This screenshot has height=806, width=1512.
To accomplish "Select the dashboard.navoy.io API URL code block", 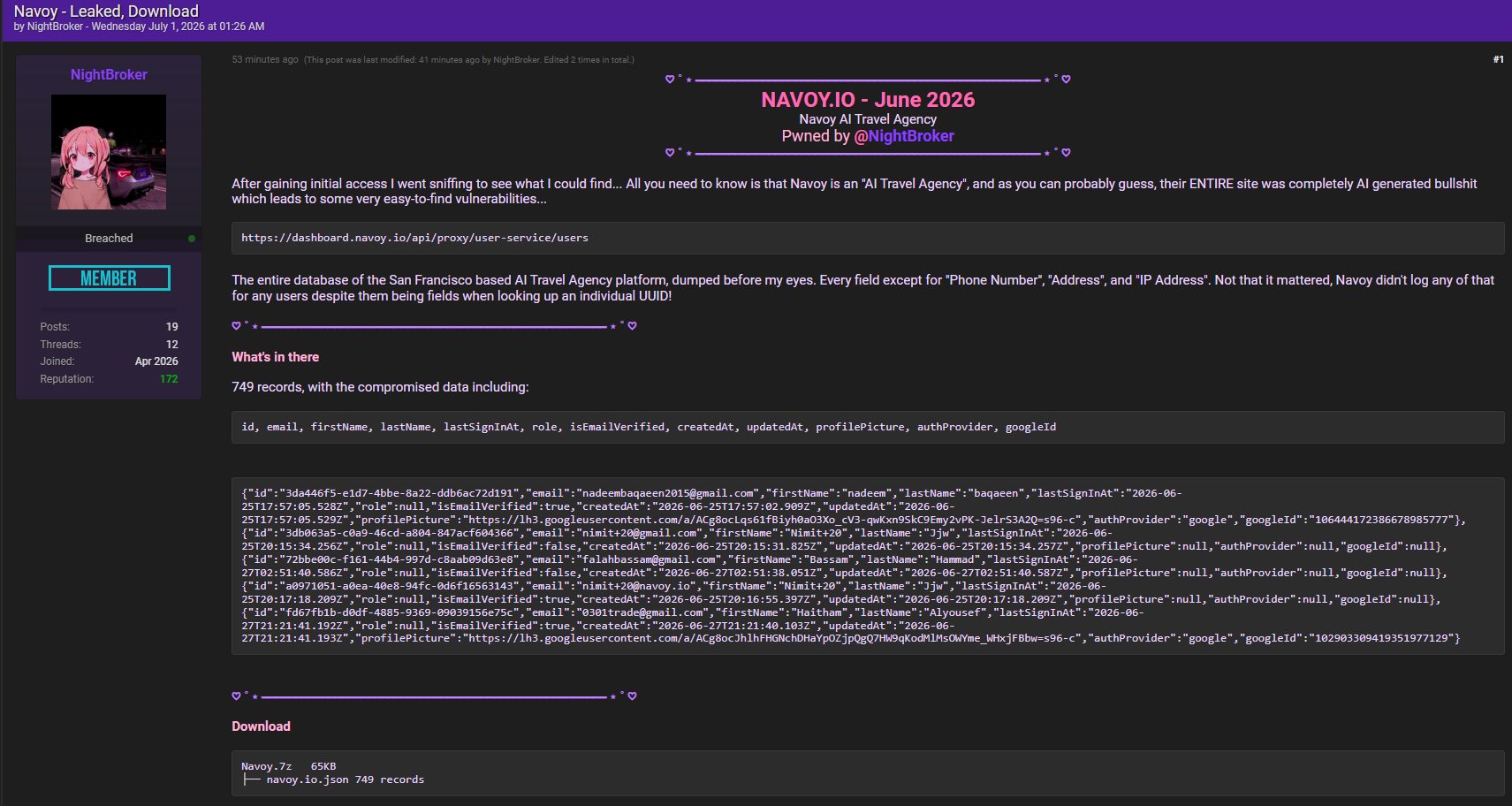I will (x=868, y=238).
